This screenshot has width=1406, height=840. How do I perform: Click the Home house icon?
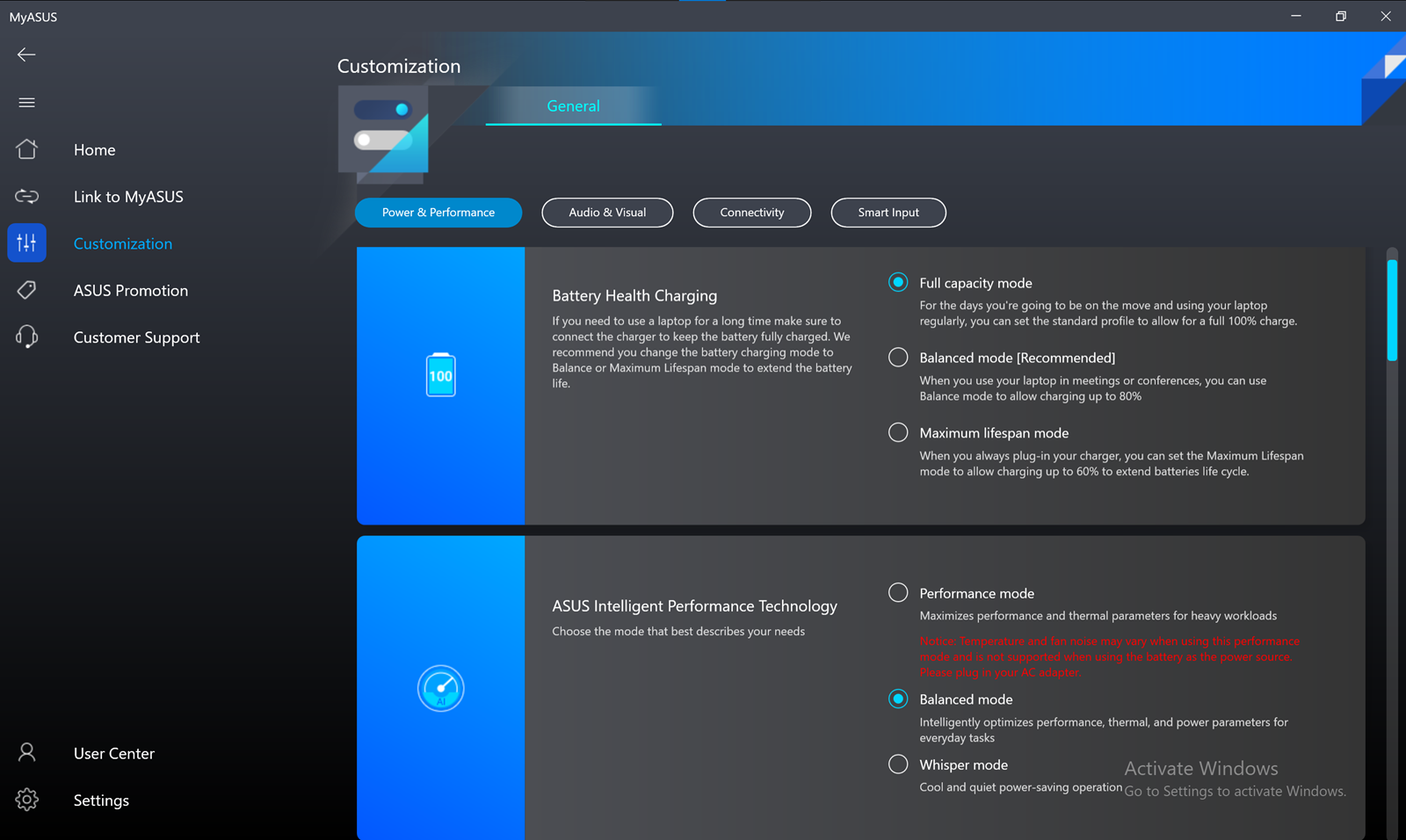pos(26,149)
